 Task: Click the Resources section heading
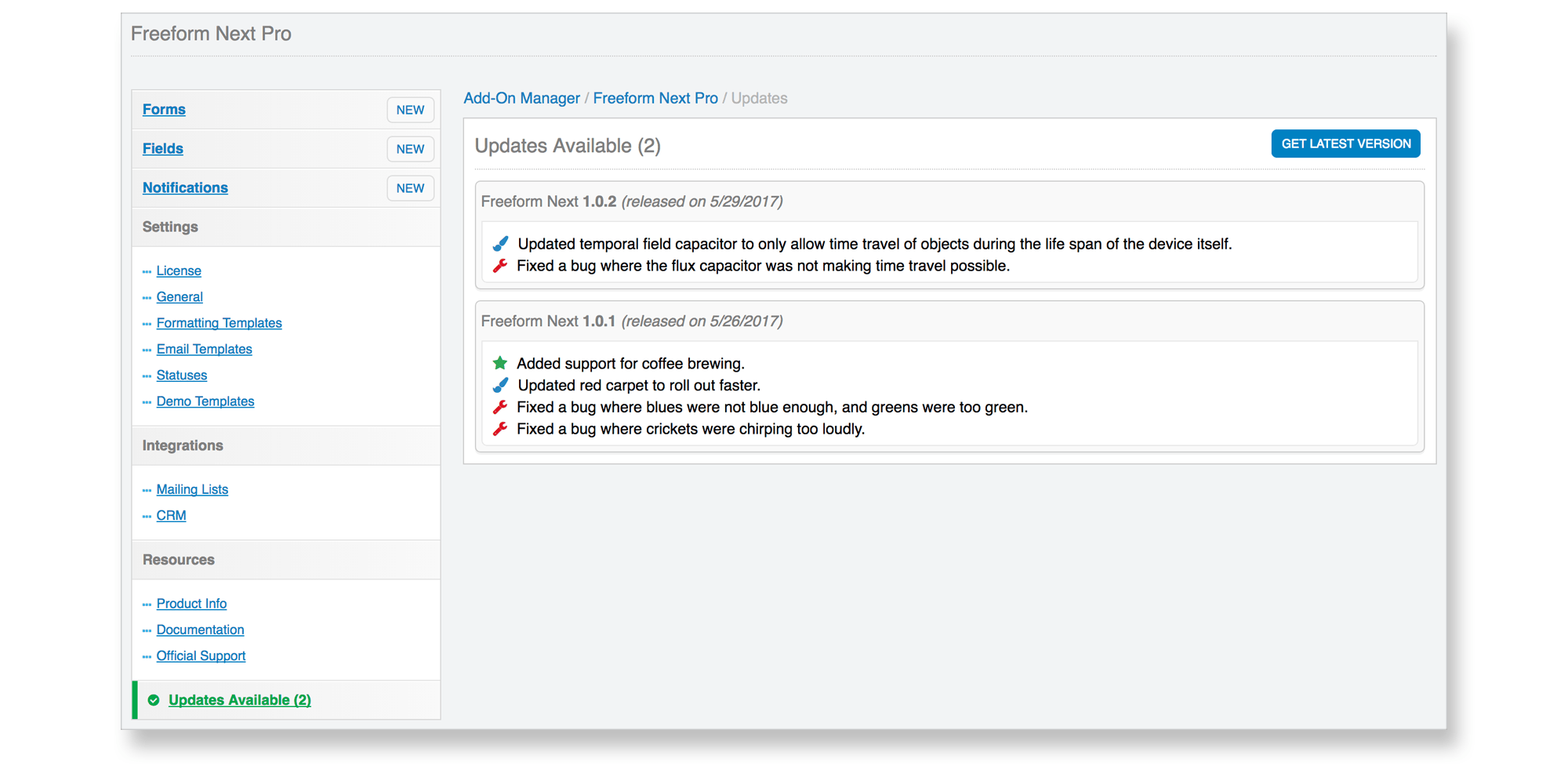[x=179, y=560]
